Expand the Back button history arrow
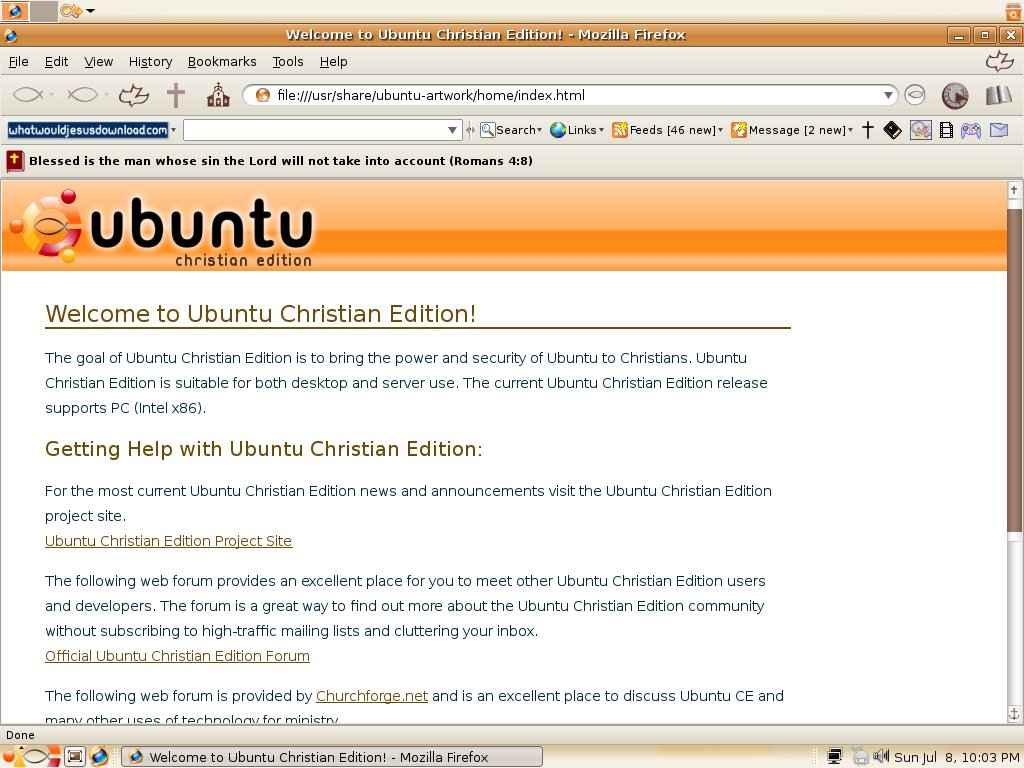 click(52, 95)
